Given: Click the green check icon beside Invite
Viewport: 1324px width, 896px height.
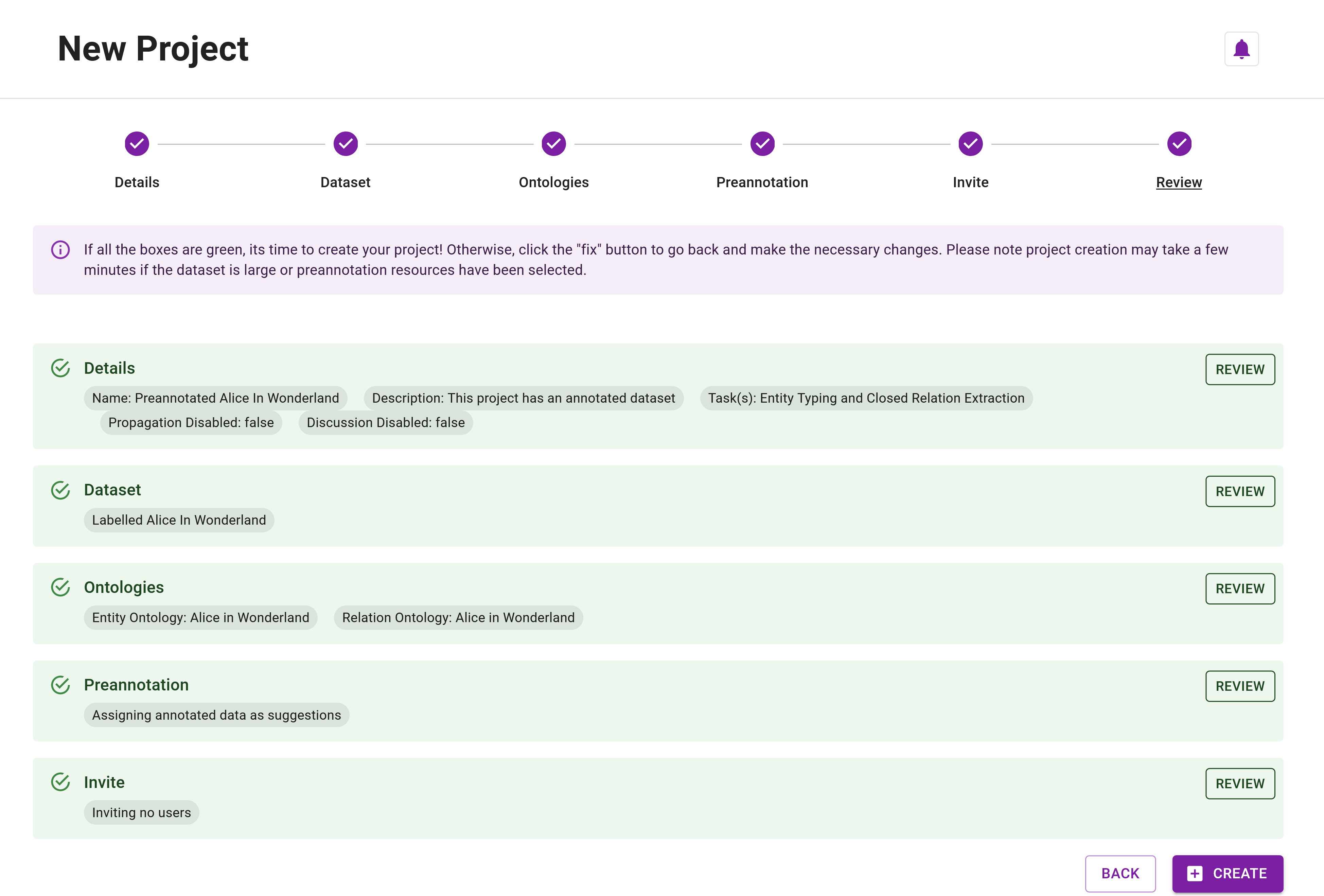Looking at the screenshot, I should [61, 782].
